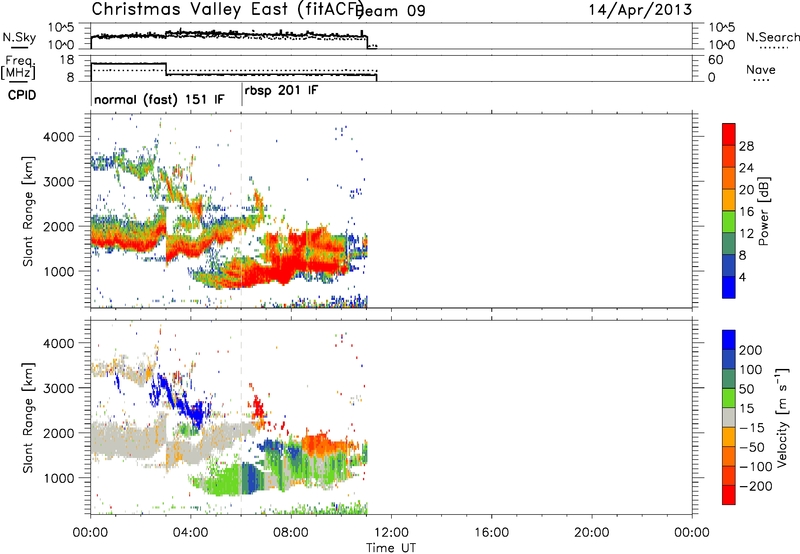Click the Velocity [m s-1] colorbar title

(782, 417)
